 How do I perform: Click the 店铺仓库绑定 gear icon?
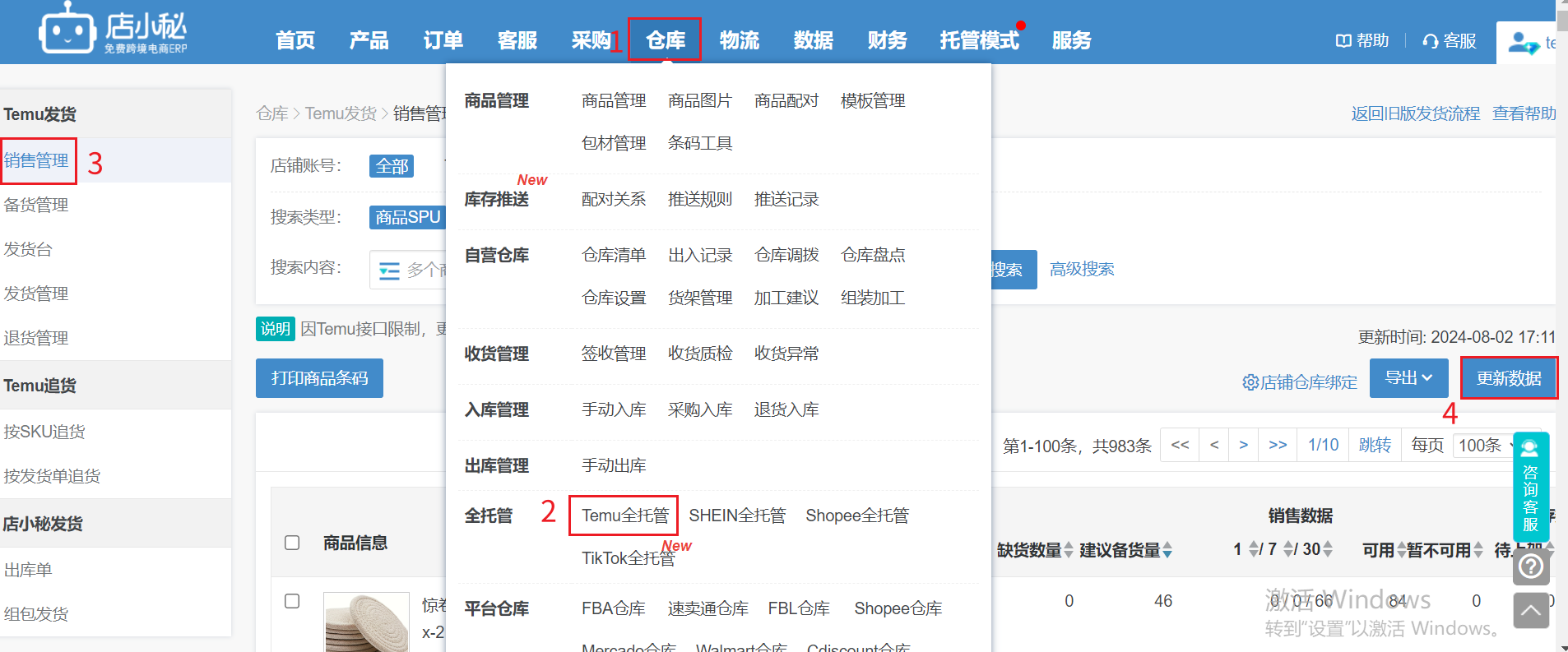(x=1250, y=382)
